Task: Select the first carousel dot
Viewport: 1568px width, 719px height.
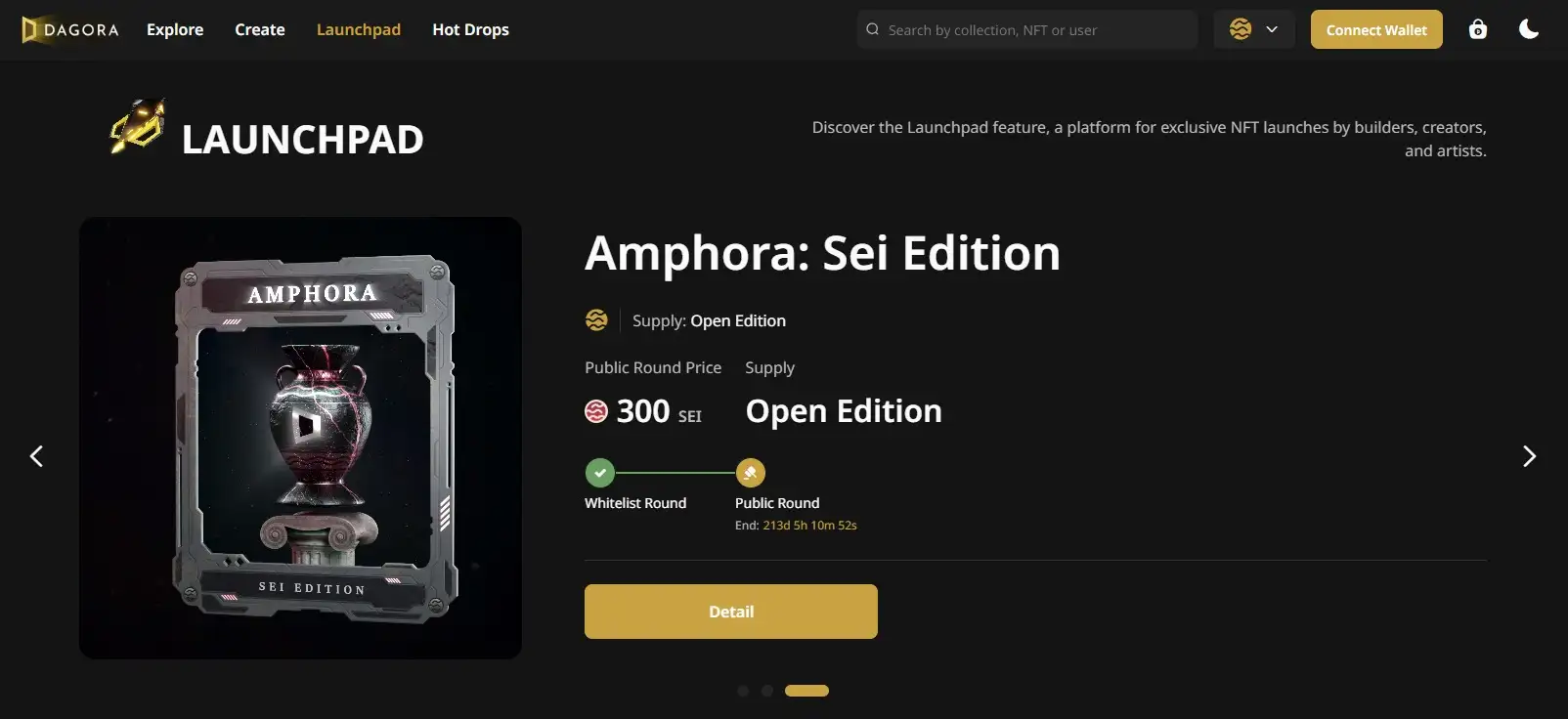Action: [x=743, y=691]
